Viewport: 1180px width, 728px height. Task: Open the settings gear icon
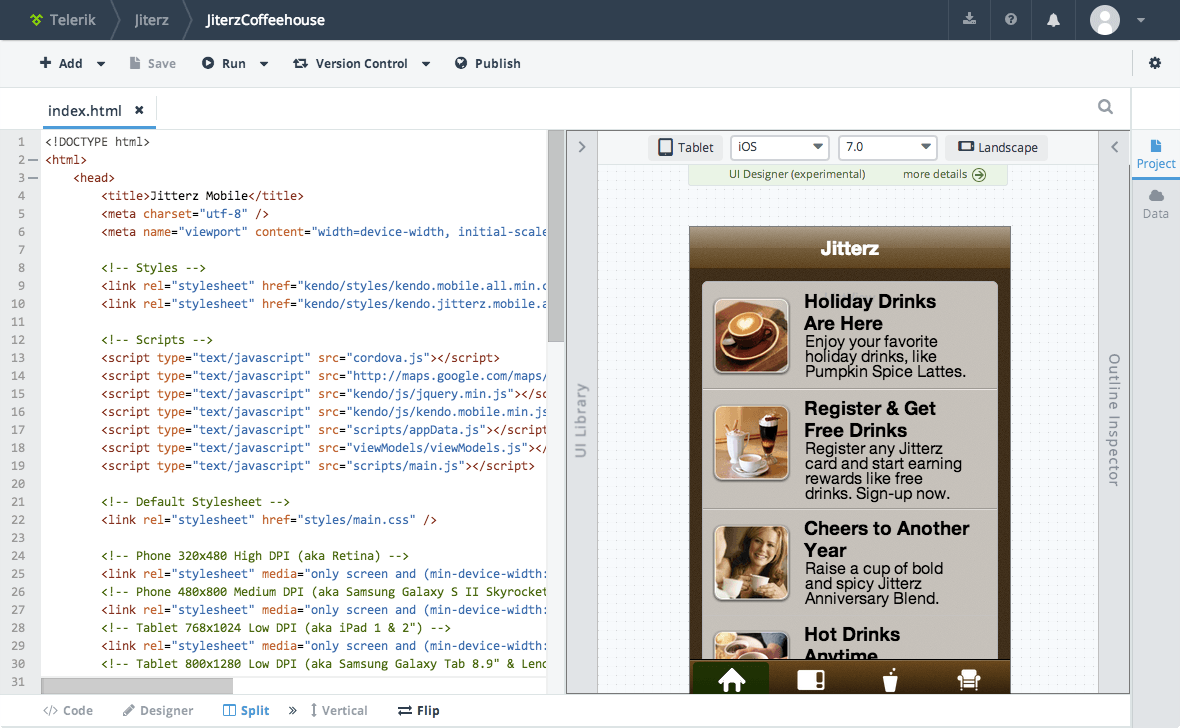1154,63
